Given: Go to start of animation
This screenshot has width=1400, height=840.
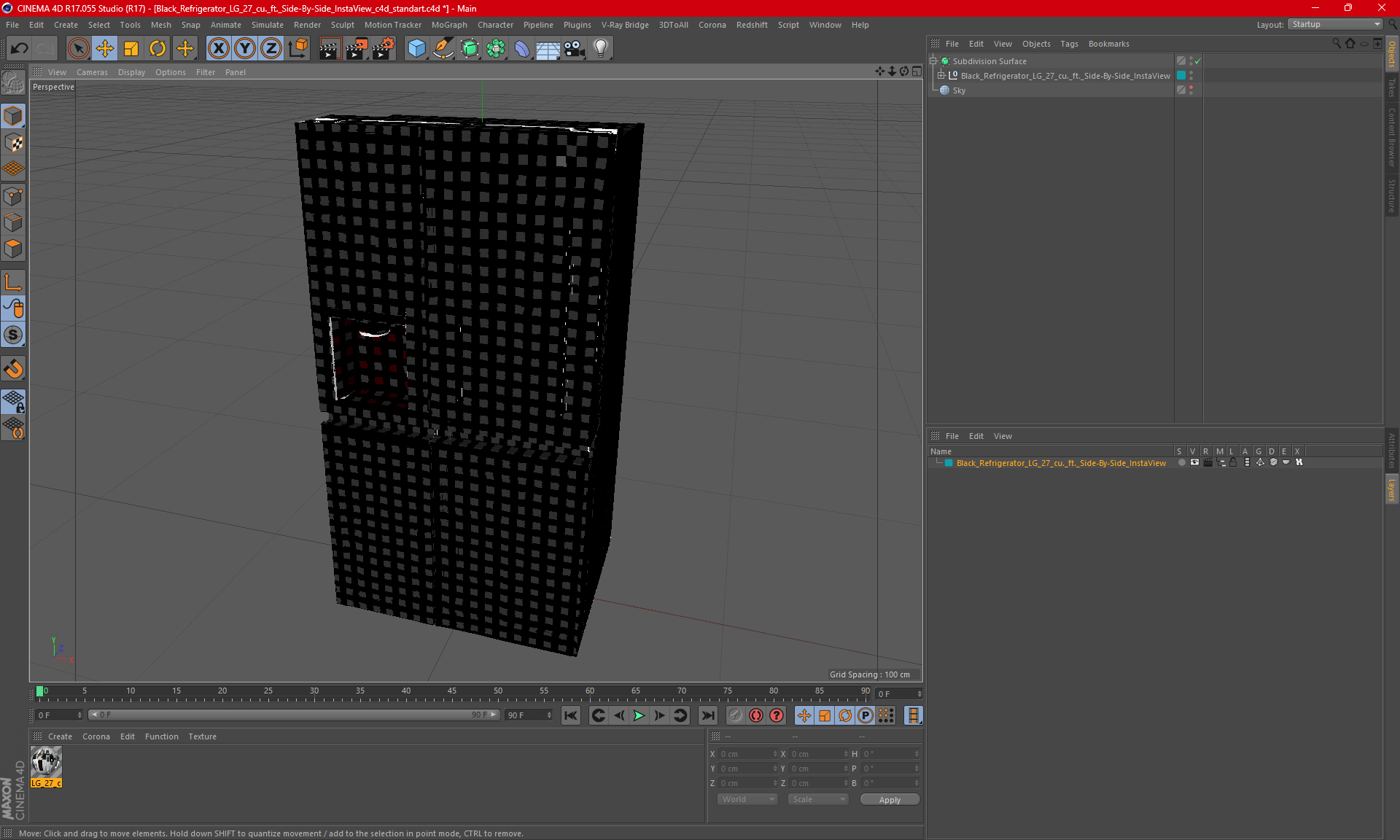Looking at the screenshot, I should click(571, 715).
